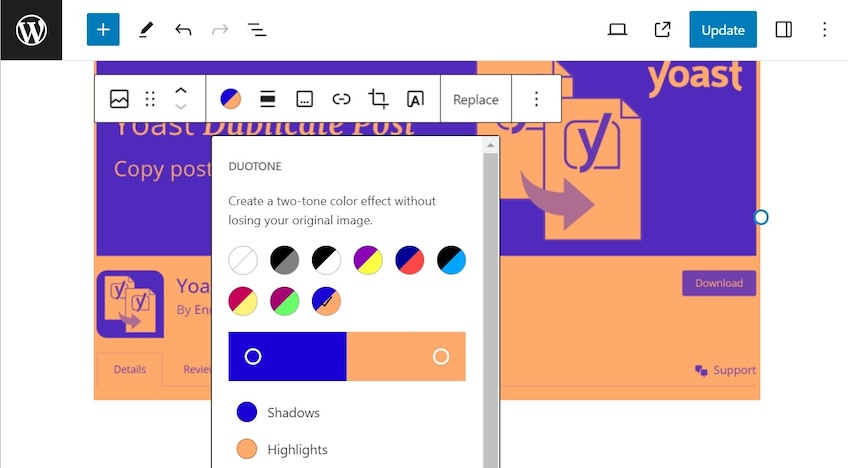Toggle the Settings sidebar panel
The image size is (848, 468).
tap(784, 30)
